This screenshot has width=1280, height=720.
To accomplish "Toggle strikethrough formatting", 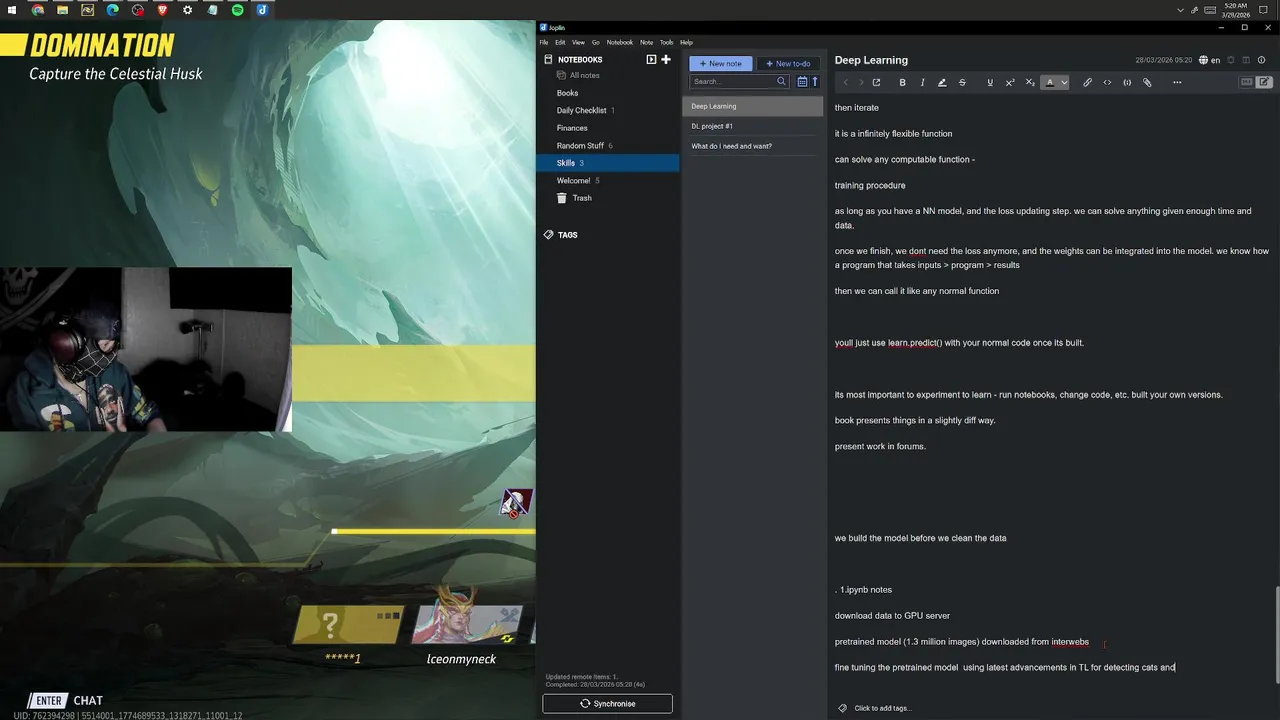I will point(962,82).
